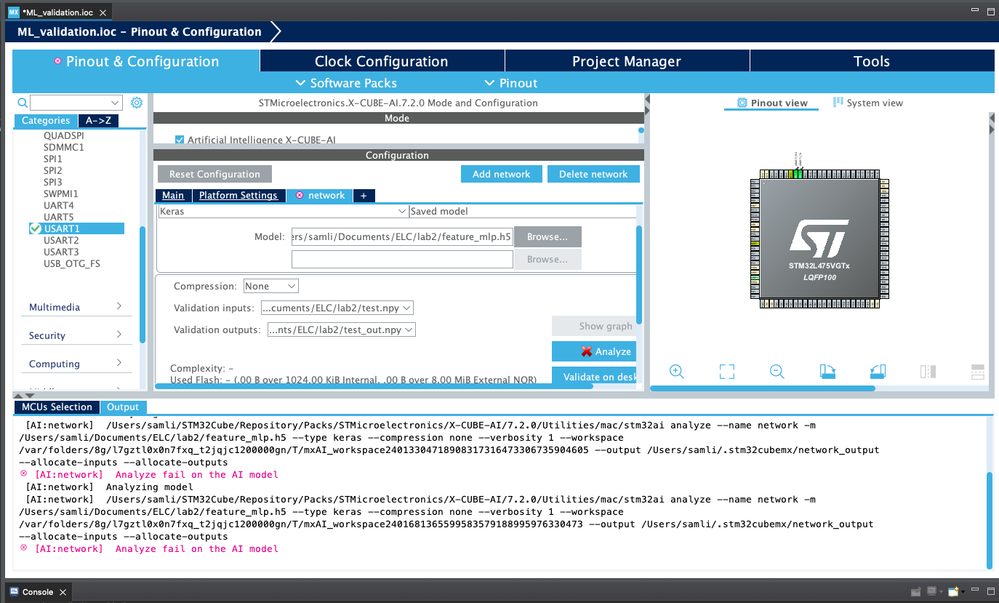Open the Project Manager tab

[627, 61]
